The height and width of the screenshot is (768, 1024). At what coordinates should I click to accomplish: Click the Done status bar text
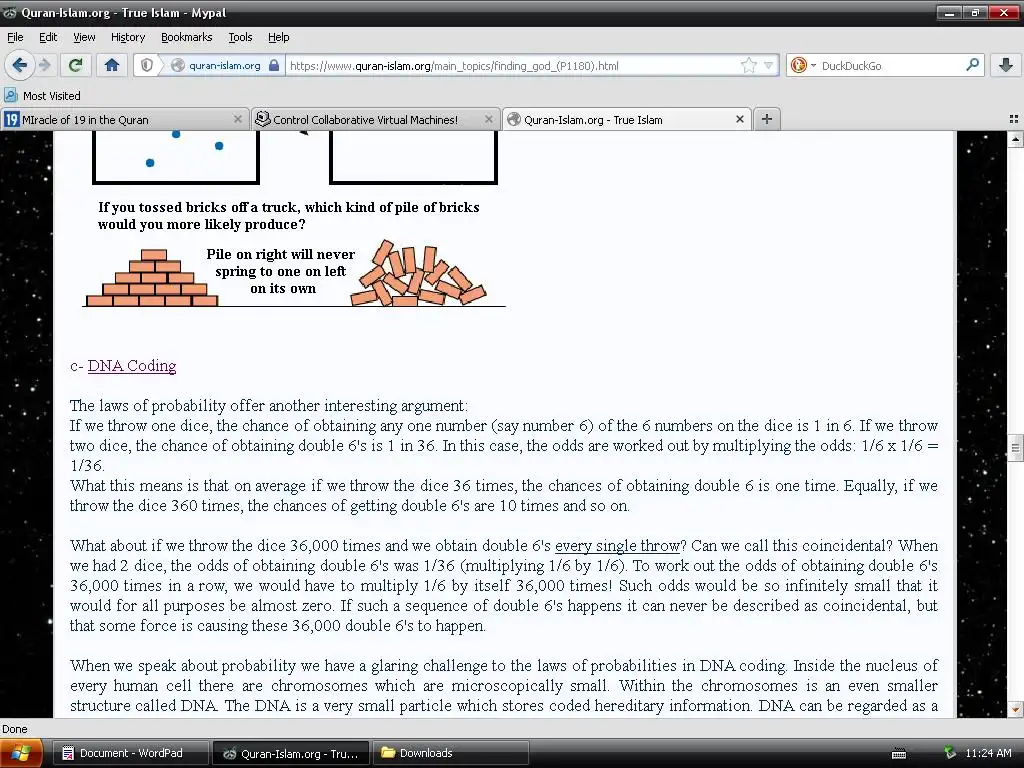pos(15,729)
